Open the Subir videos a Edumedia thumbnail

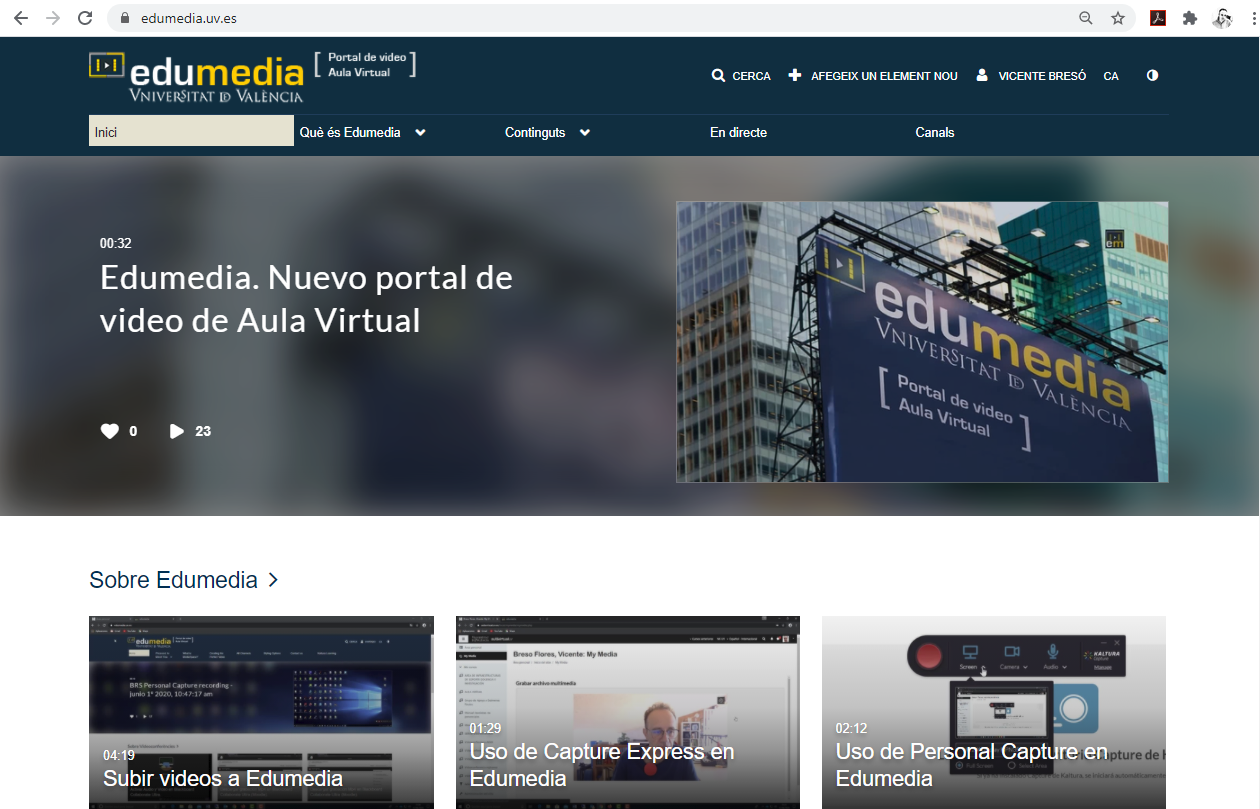[x=261, y=711]
